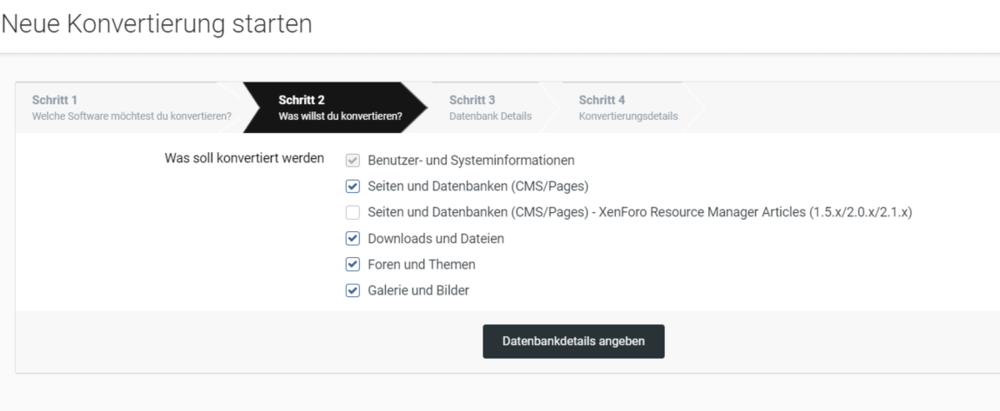Jump to Schritt 3 Datenbank Details
This screenshot has width=1000, height=411.
490,107
